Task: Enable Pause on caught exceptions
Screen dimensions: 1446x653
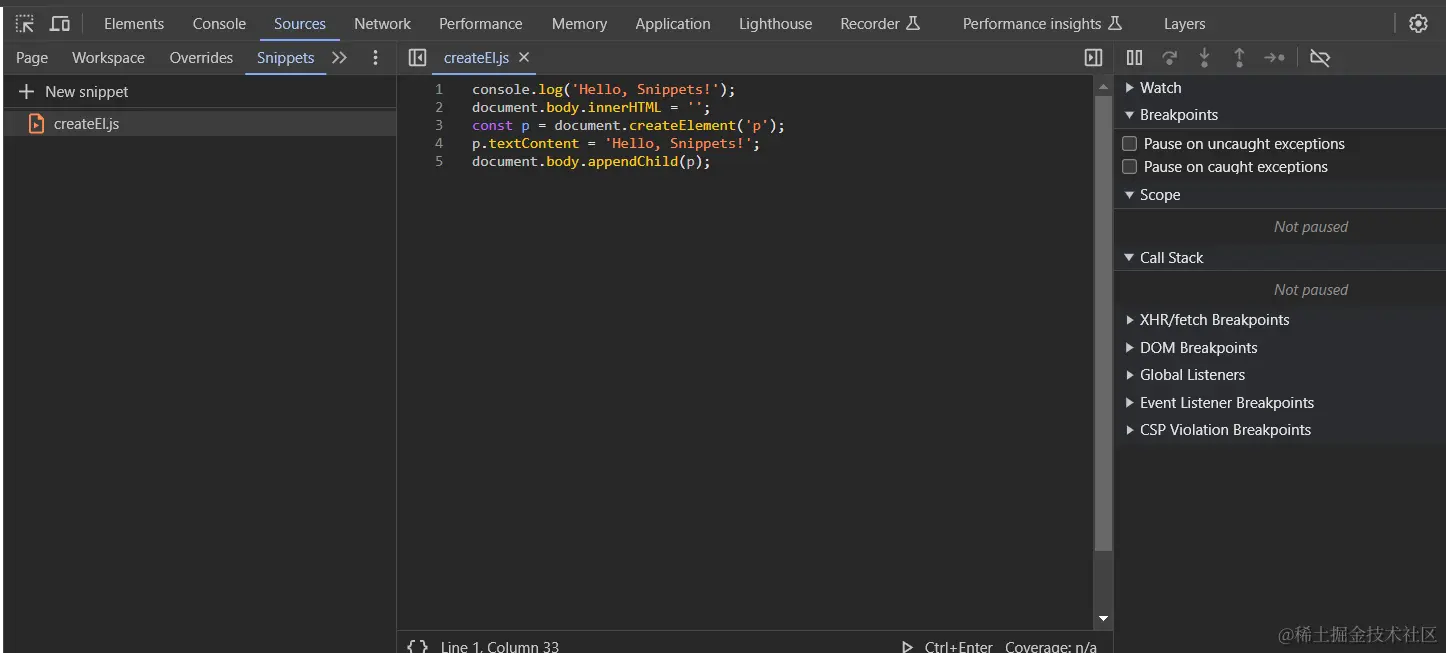Action: [x=1130, y=167]
